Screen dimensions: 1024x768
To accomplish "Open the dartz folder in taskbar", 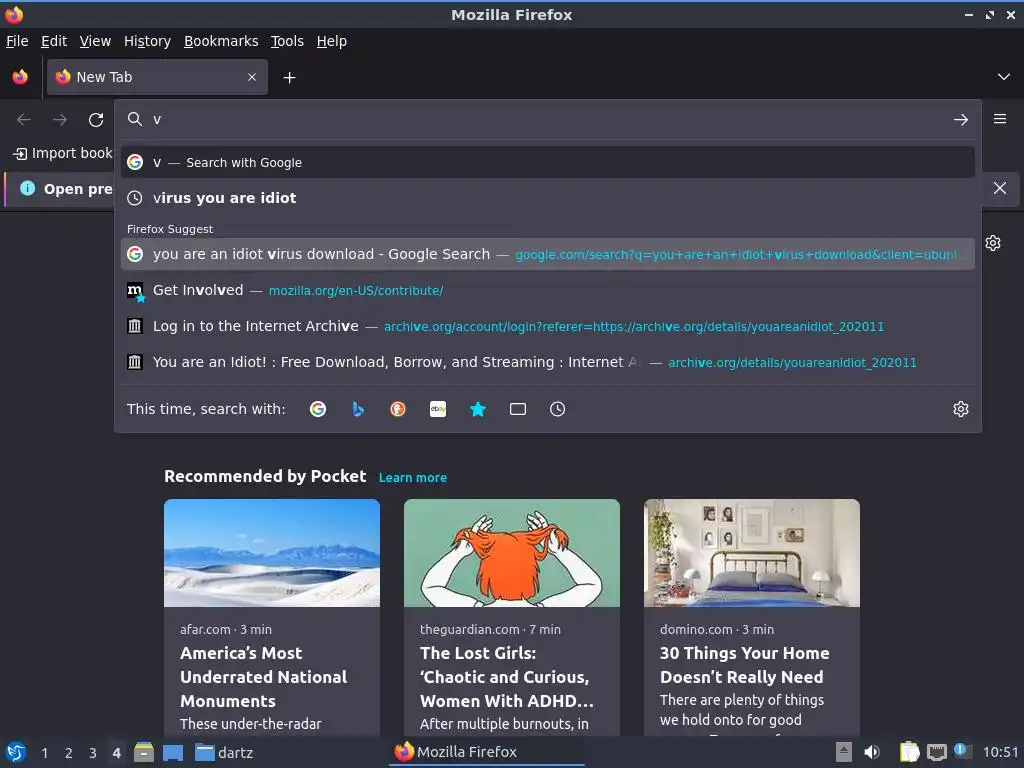I will point(224,752).
